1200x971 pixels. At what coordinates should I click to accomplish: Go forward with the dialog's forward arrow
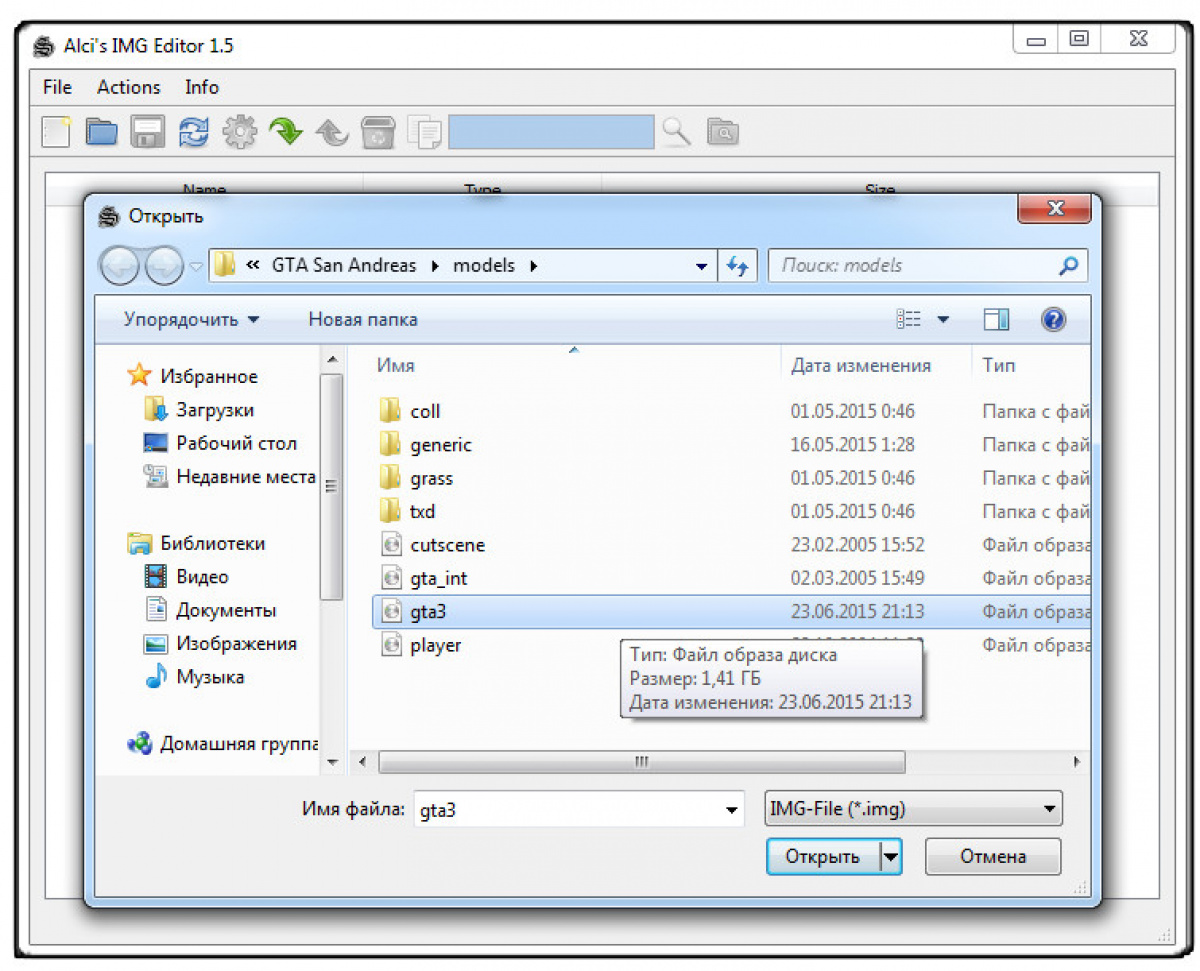164,266
